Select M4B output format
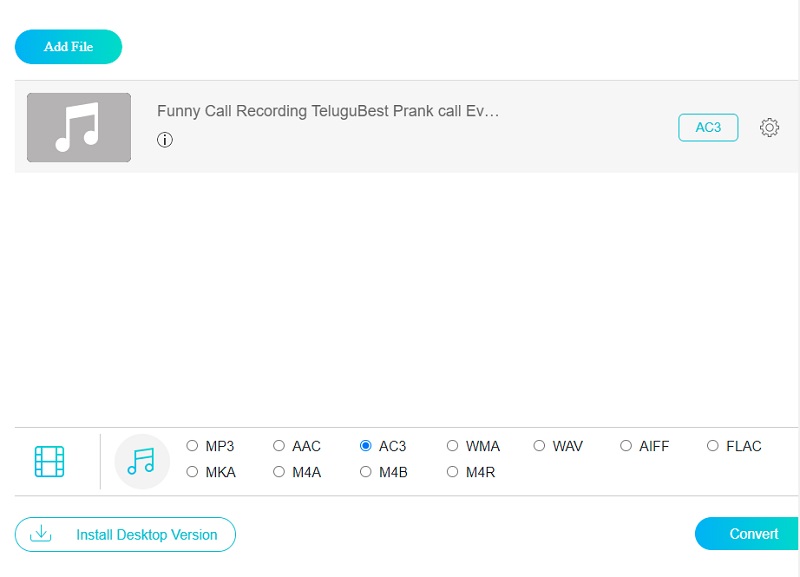 point(366,472)
